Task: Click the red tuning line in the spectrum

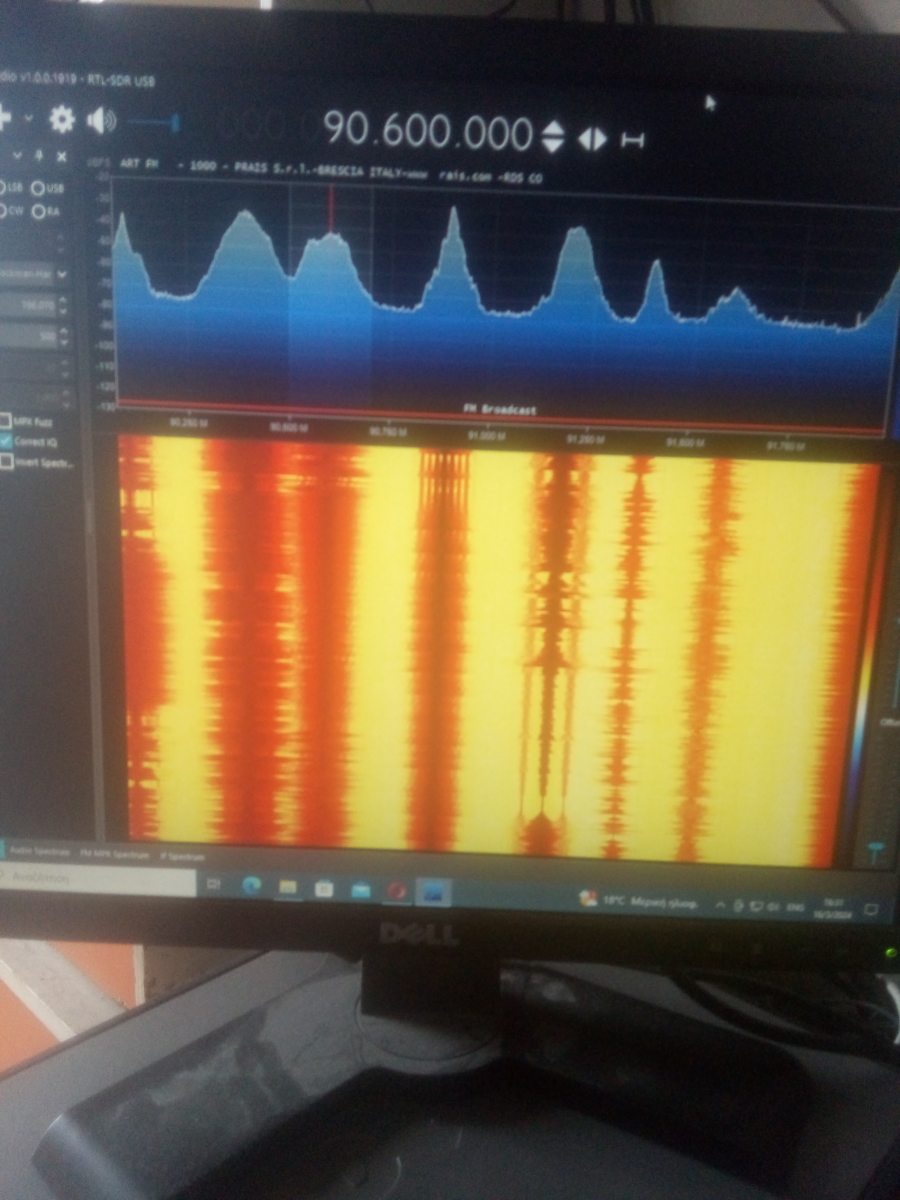Action: (331, 208)
